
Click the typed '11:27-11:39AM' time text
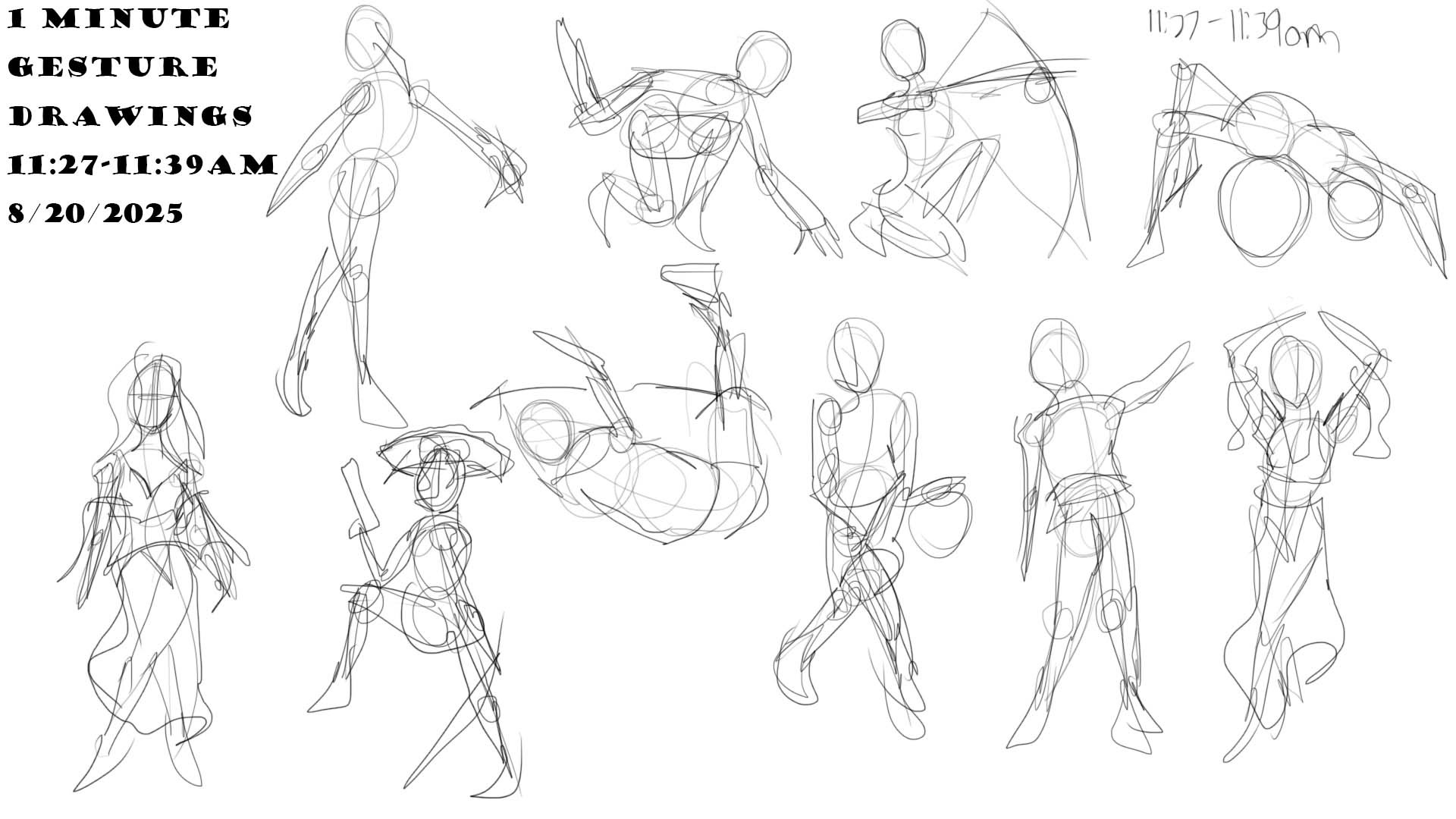click(143, 165)
